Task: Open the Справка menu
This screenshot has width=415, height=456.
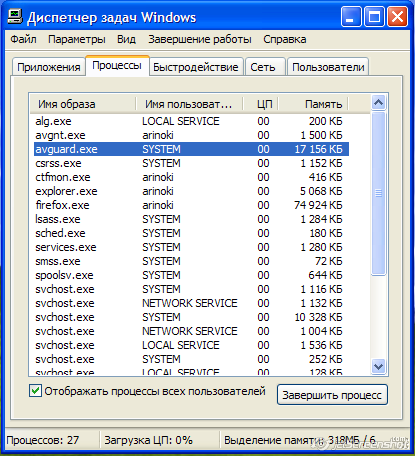Action: [x=285, y=39]
